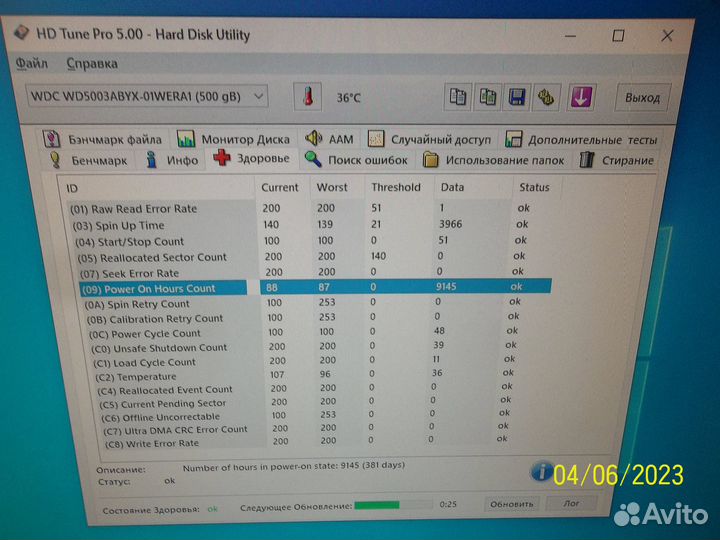The width and height of the screenshot is (720, 540).
Task: Click the Выход button
Action: (643, 98)
